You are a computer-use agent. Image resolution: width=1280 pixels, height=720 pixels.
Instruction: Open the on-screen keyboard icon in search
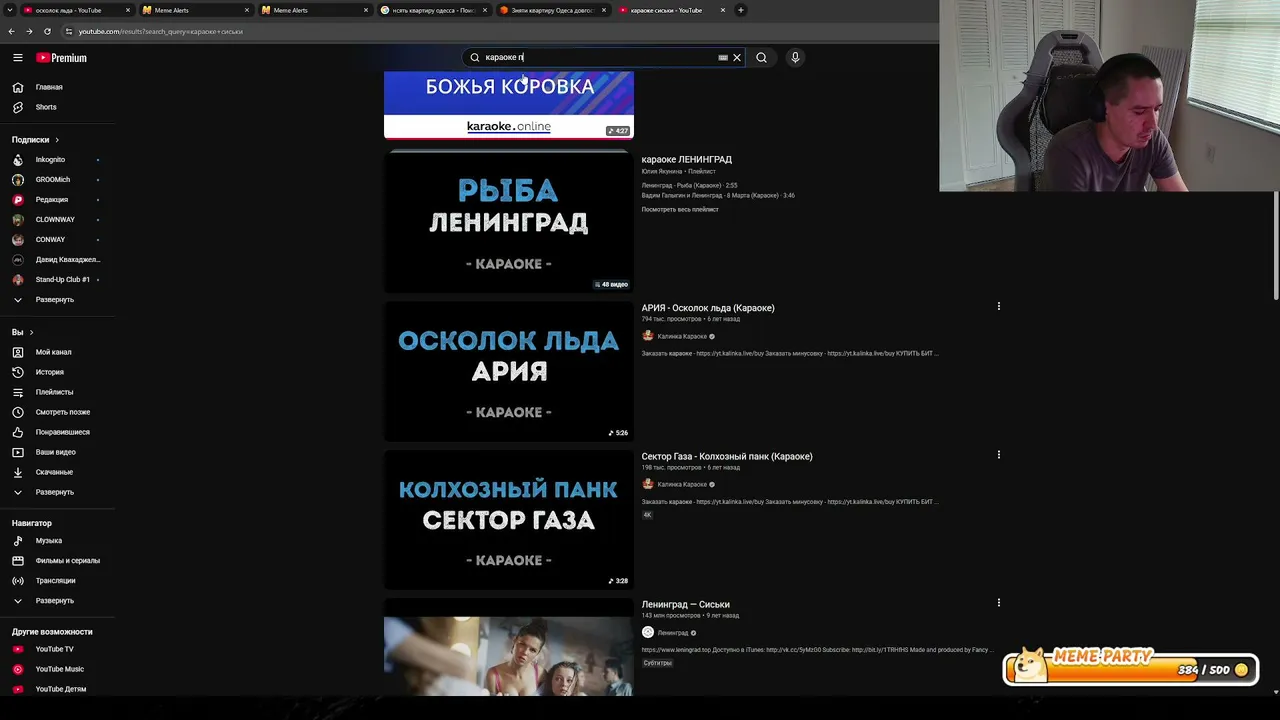723,58
